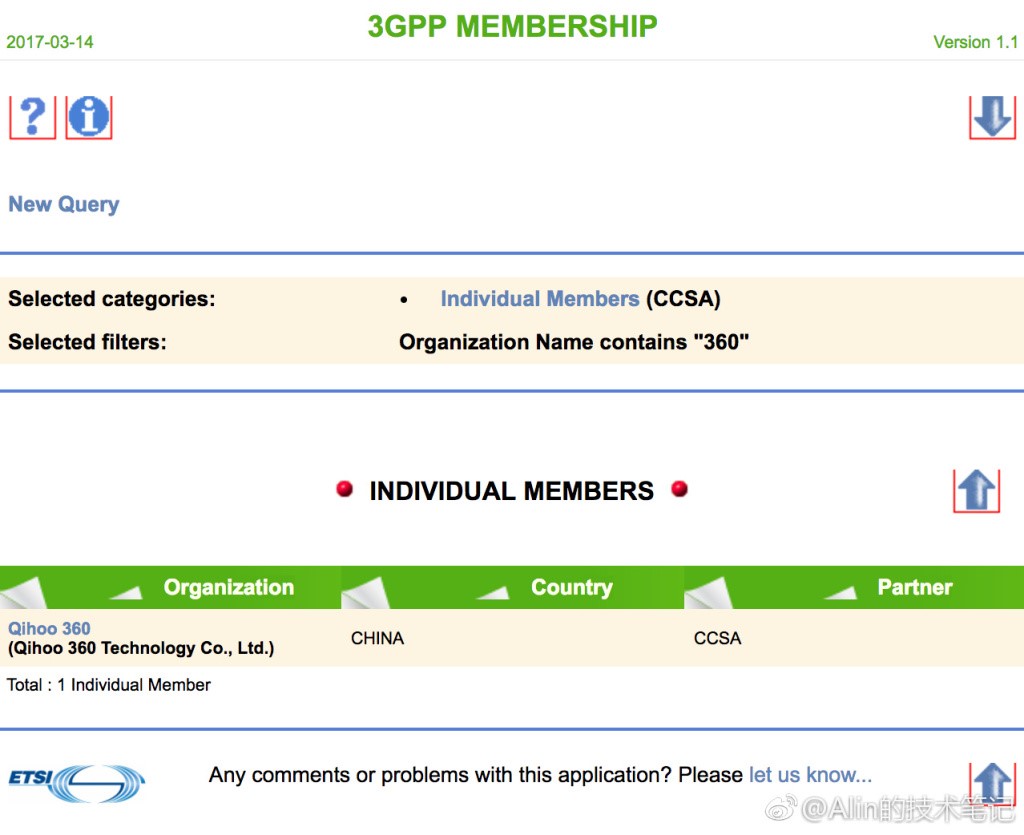Image resolution: width=1024 pixels, height=835 pixels.
Task: Click the up arrow beside Individual Members heading
Action: 976,490
